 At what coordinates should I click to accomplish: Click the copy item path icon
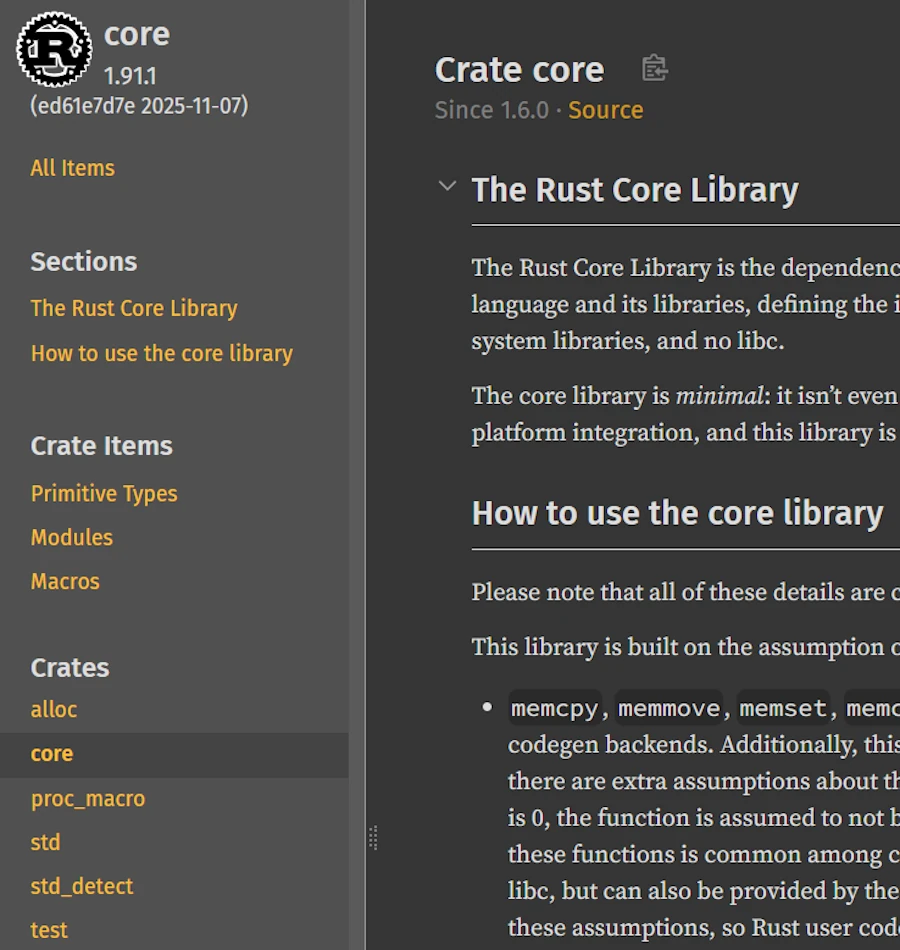654,68
